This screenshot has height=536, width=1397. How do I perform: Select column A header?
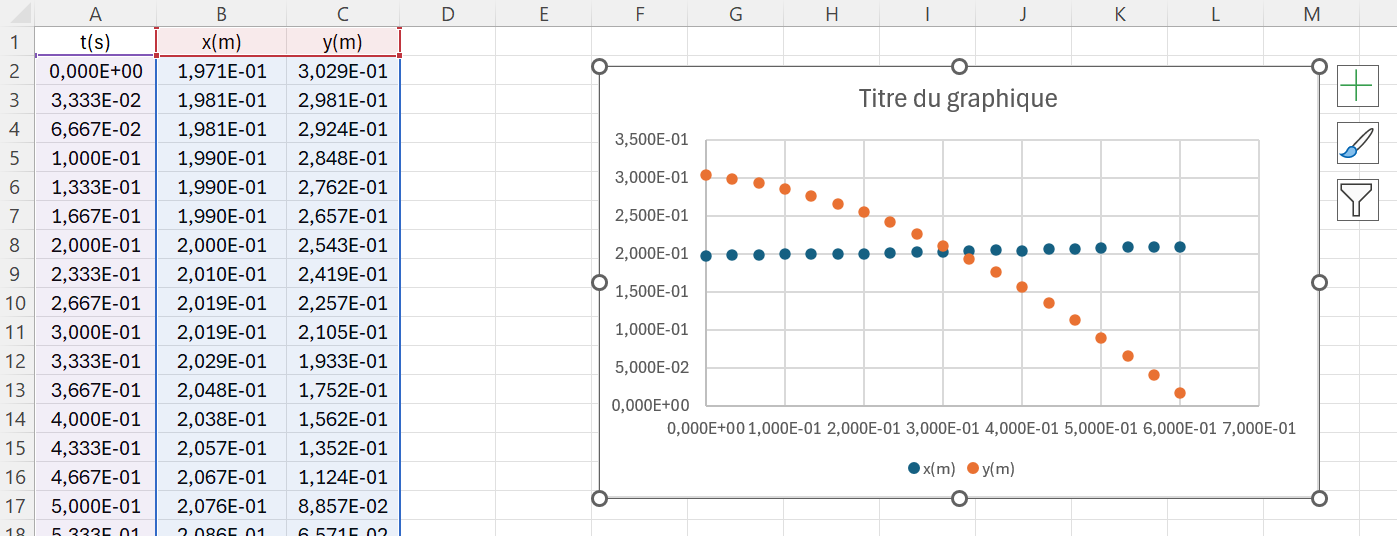pyautogui.click(x=95, y=13)
